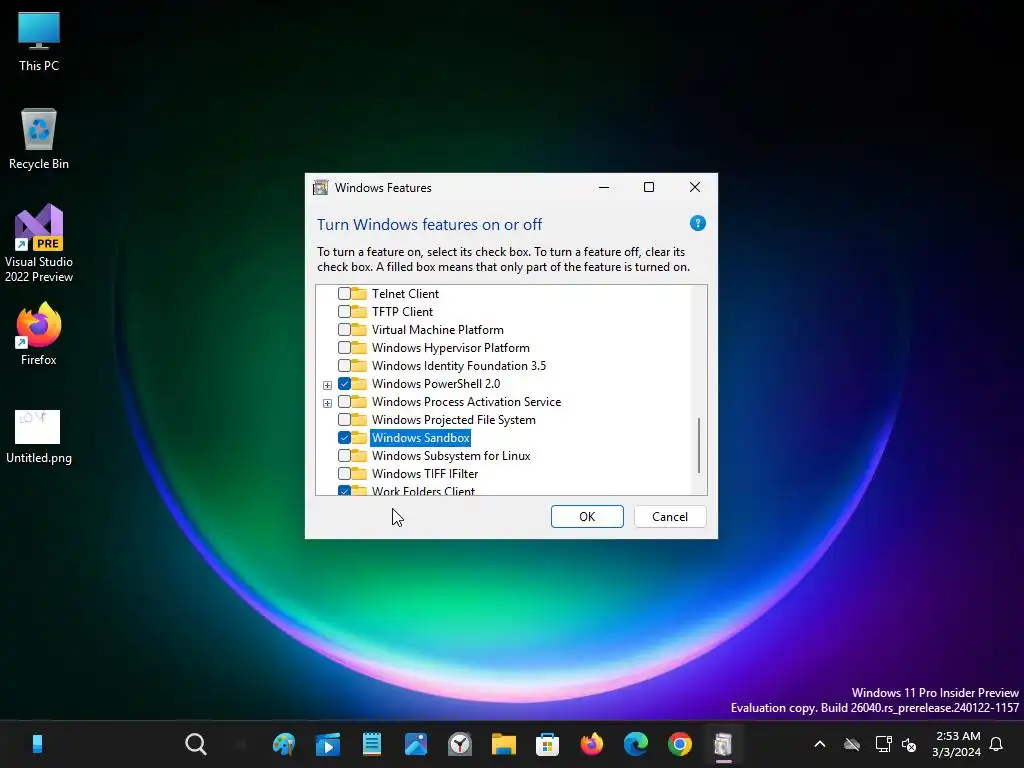The height and width of the screenshot is (768, 1024).
Task: Click OK in Windows Features
Action: (587, 517)
